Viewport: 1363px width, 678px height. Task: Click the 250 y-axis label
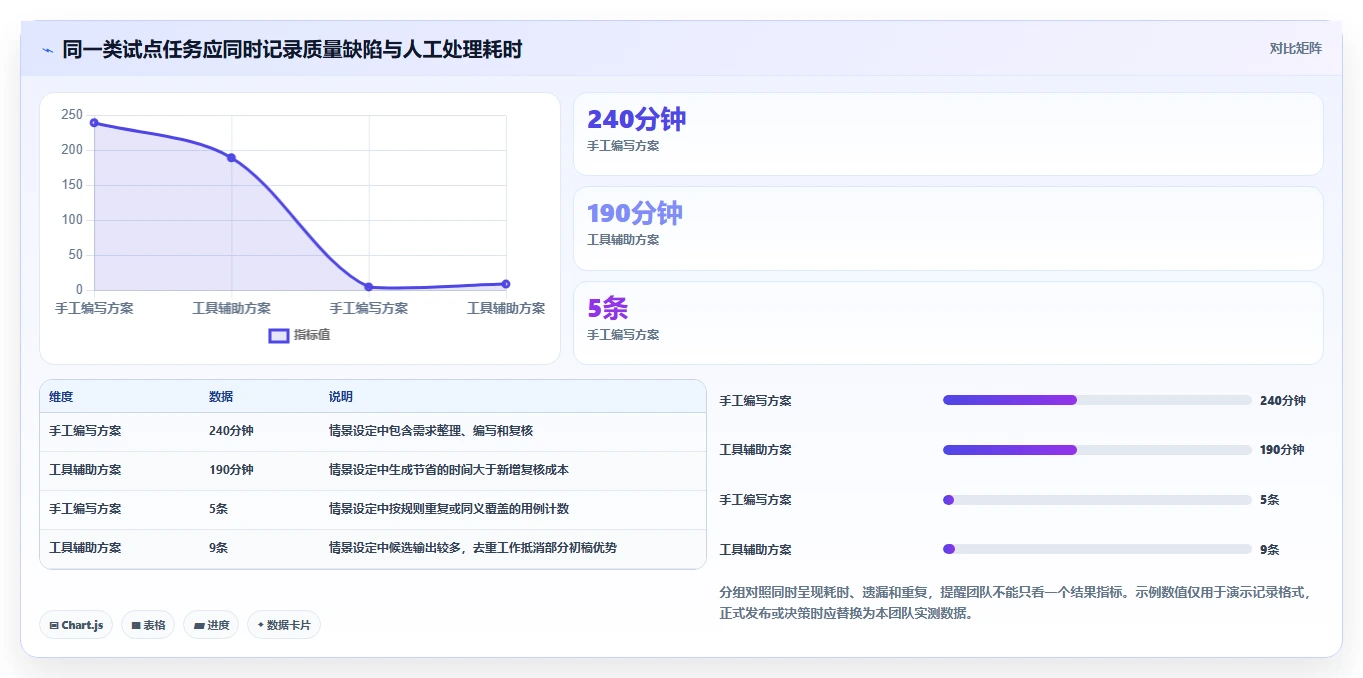coord(72,115)
